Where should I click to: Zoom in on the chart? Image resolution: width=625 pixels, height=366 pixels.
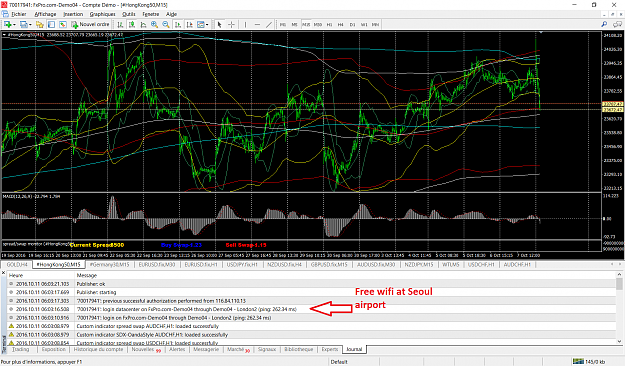[x=154, y=25]
